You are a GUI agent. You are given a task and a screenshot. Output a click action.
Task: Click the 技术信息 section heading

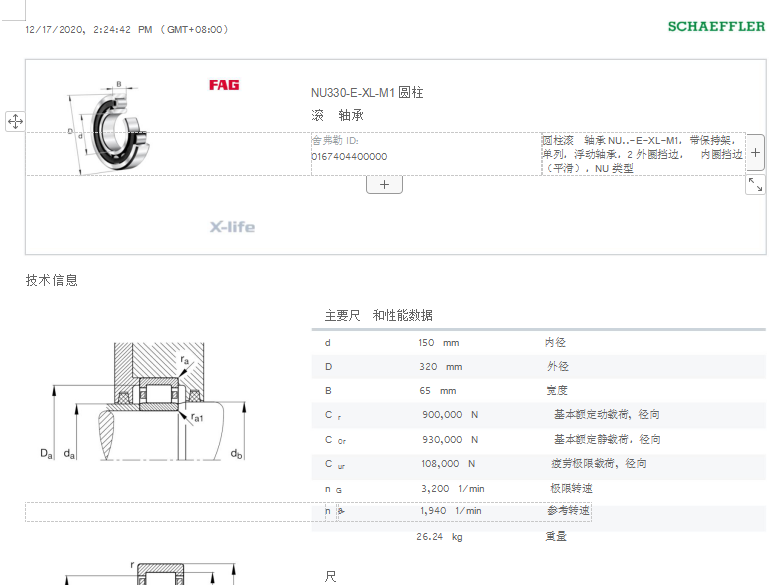tap(51, 280)
